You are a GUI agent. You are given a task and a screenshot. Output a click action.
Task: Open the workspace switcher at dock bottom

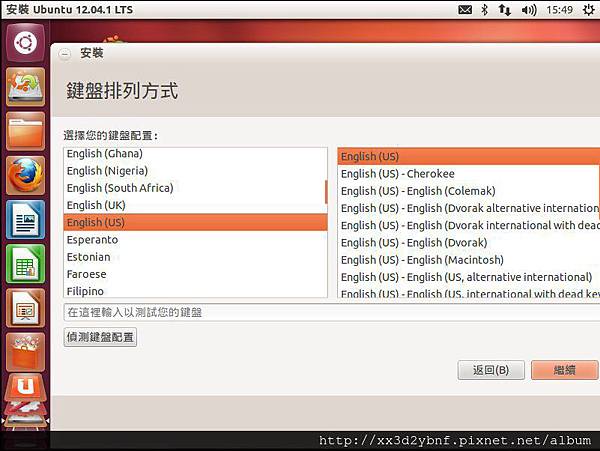tap(26, 420)
